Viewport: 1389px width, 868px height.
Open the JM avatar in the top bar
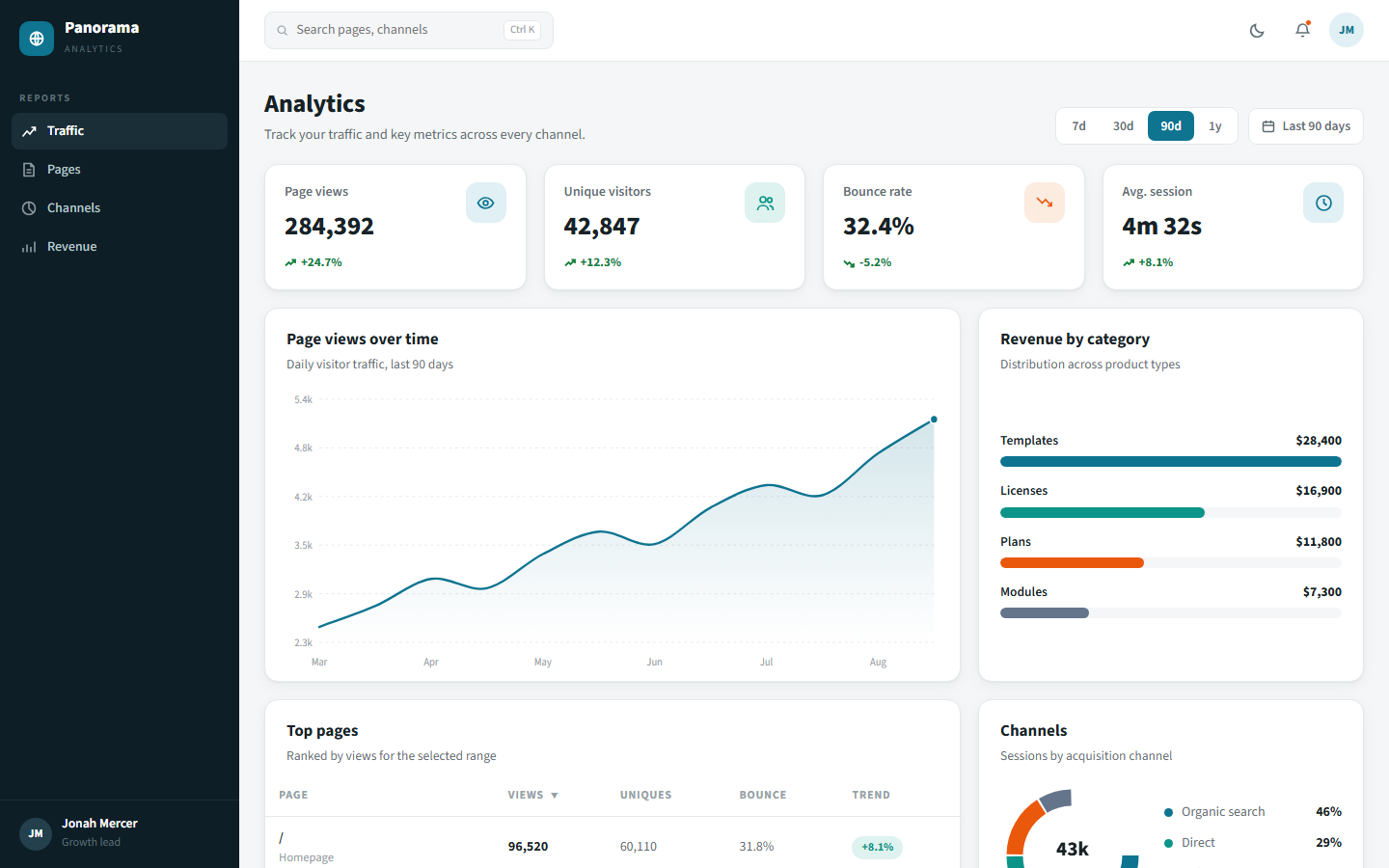(1347, 30)
